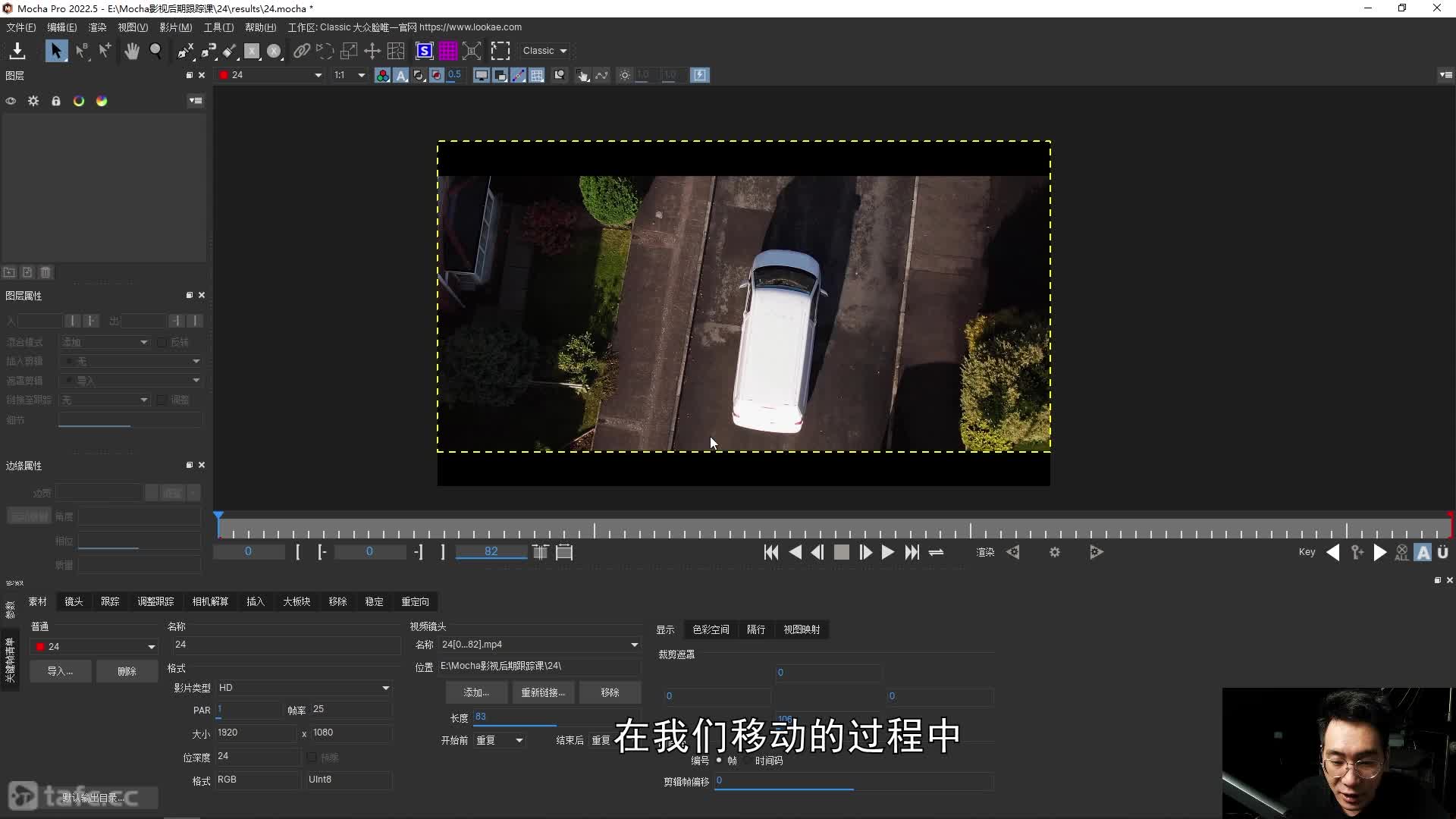Stop playback with the square button

(x=842, y=553)
